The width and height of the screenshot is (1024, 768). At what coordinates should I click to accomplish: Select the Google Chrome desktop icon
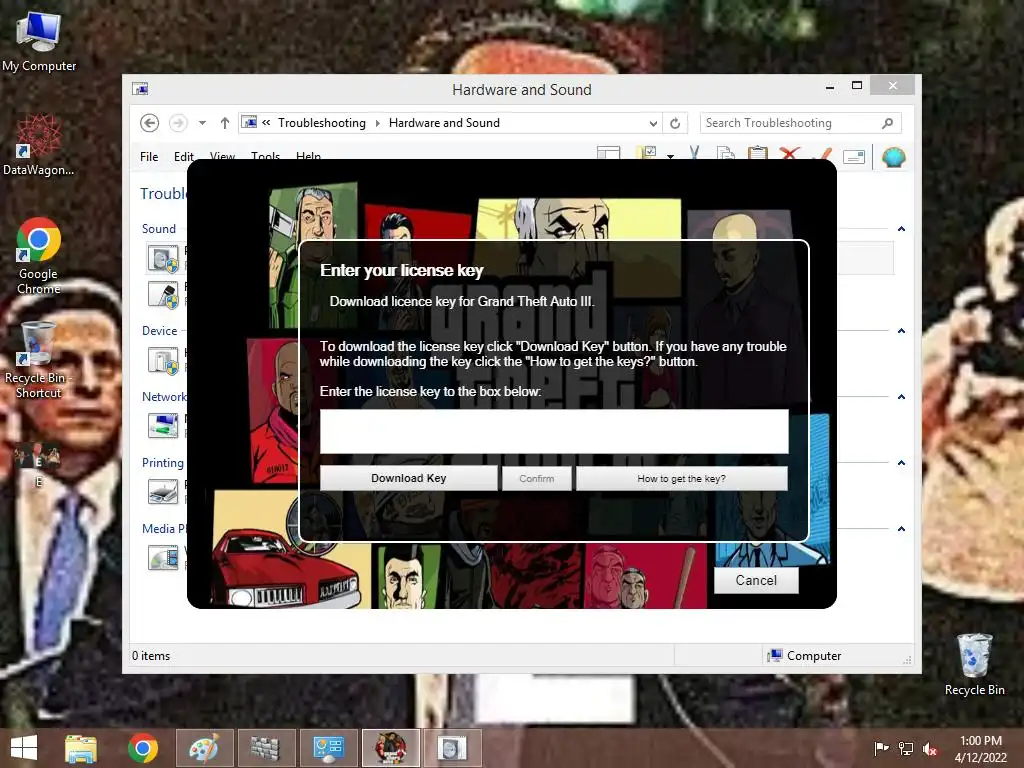click(x=39, y=256)
